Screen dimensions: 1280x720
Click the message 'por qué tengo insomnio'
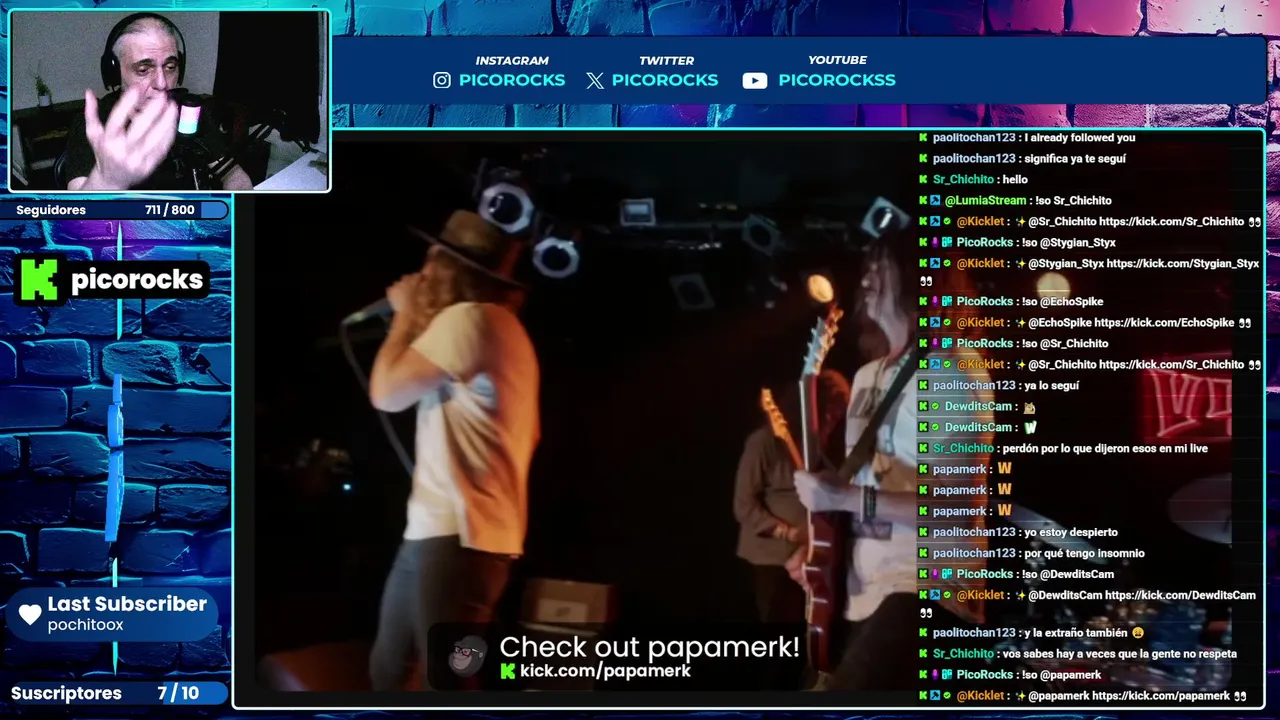(1084, 554)
